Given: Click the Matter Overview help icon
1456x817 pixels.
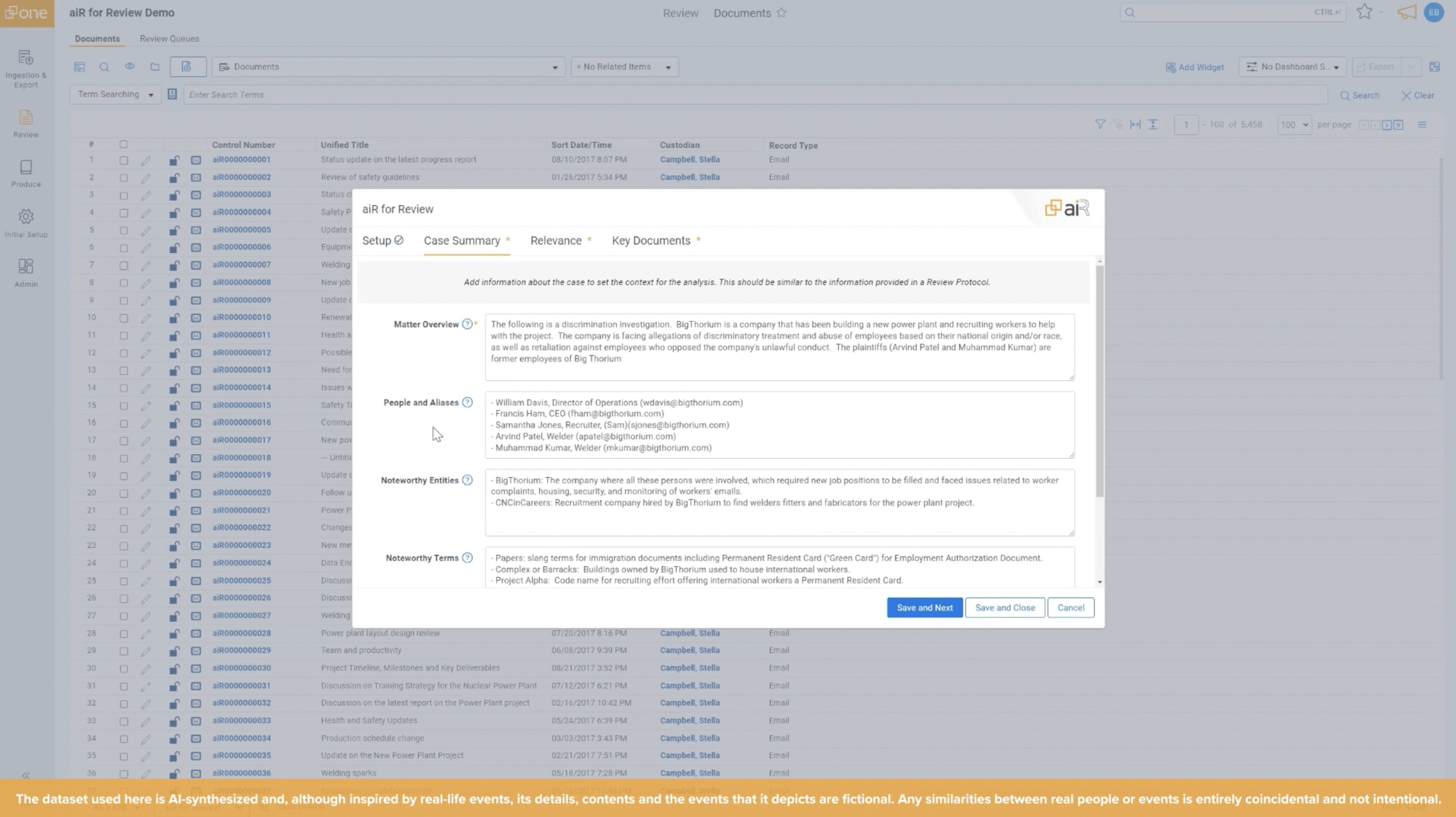Looking at the screenshot, I should [467, 324].
